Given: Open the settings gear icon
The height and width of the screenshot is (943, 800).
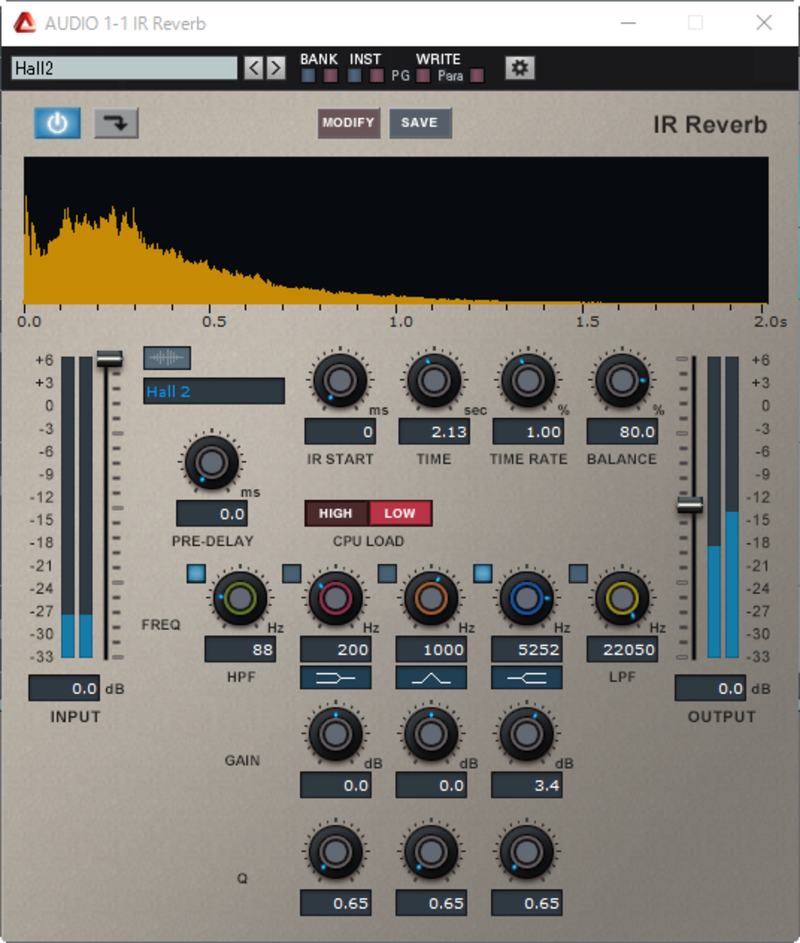Looking at the screenshot, I should tap(520, 68).
